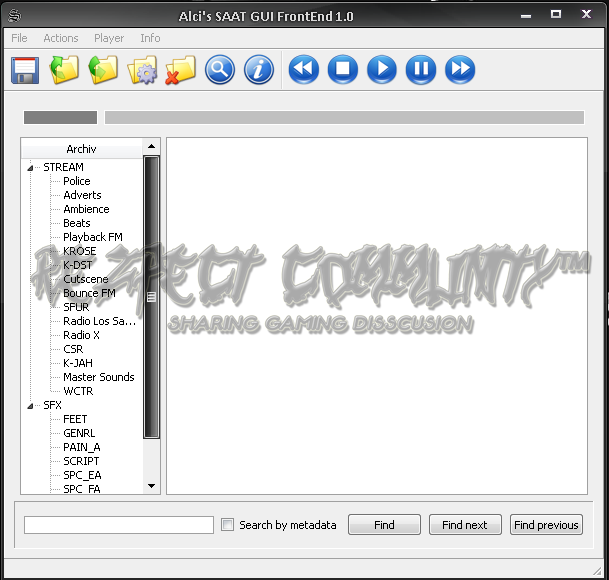Select WCTR in the tree
The height and width of the screenshot is (580, 609).
(78, 391)
